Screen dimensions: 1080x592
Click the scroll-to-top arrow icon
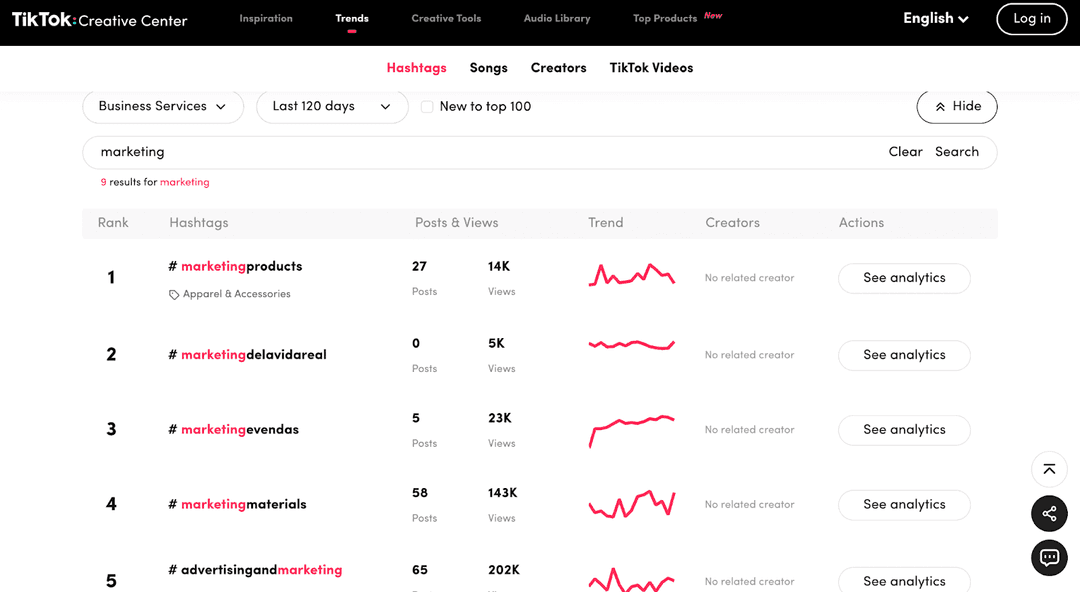tap(1049, 469)
